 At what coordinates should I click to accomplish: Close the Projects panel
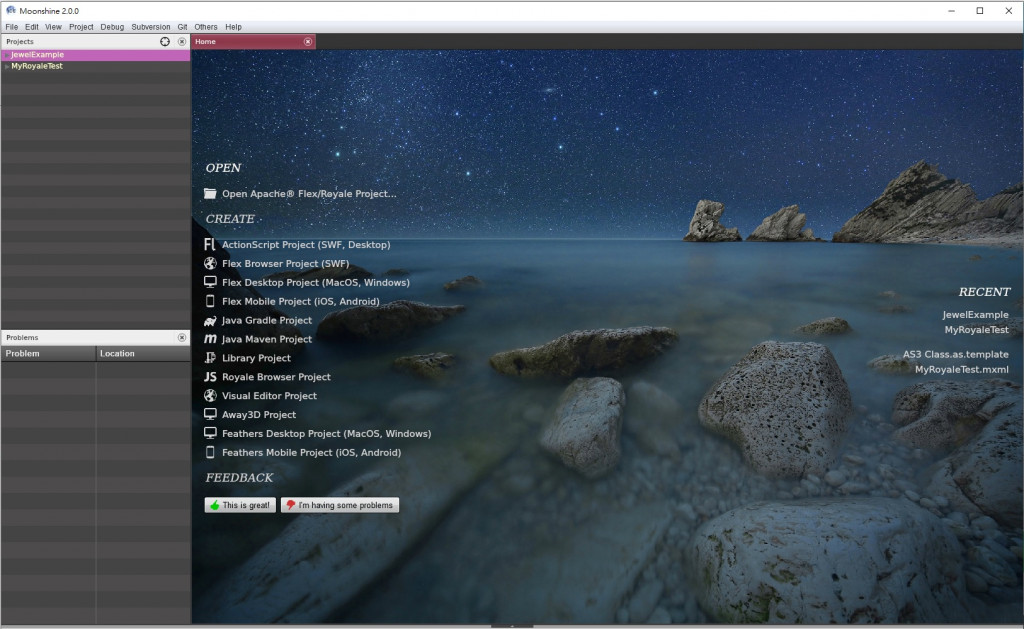click(x=182, y=41)
